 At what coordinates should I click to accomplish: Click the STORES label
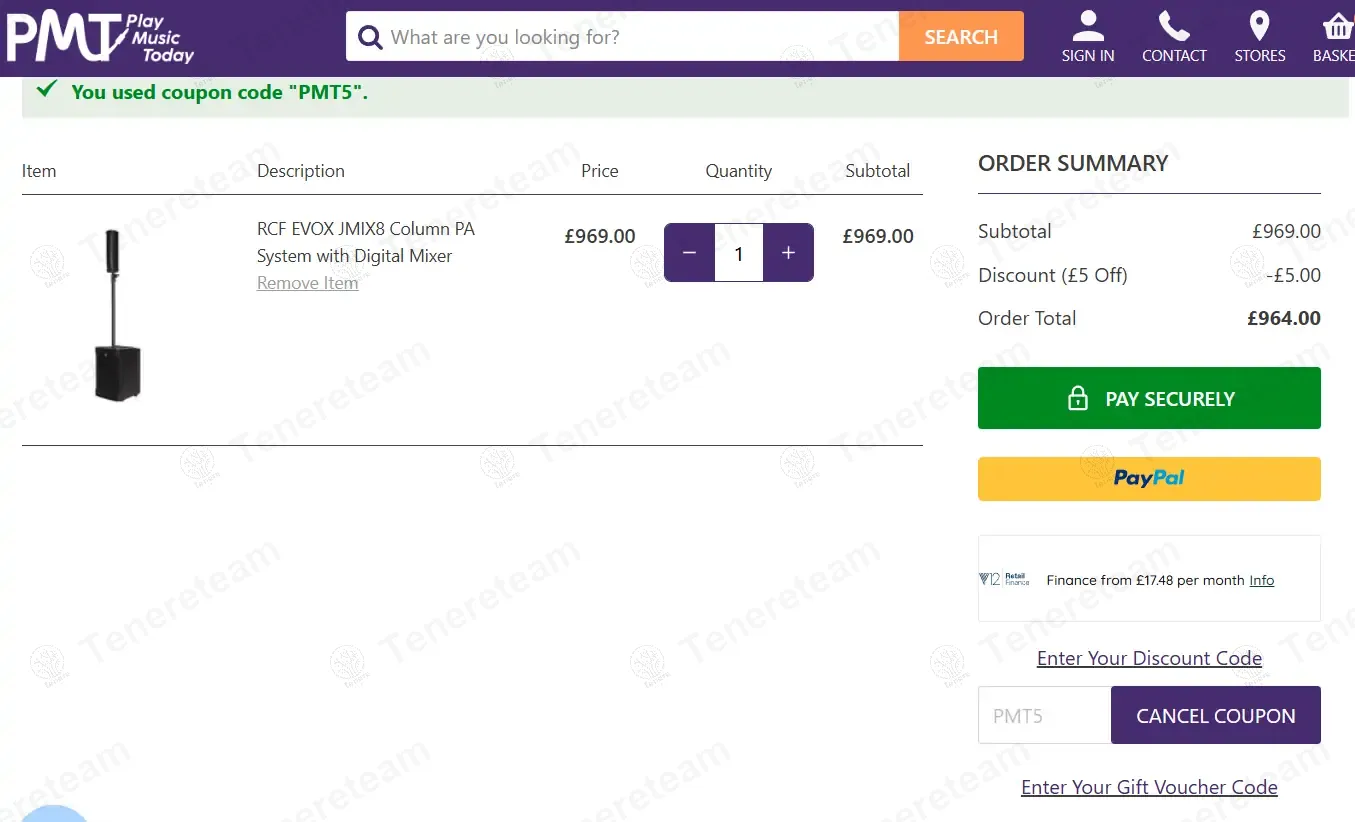(1260, 56)
